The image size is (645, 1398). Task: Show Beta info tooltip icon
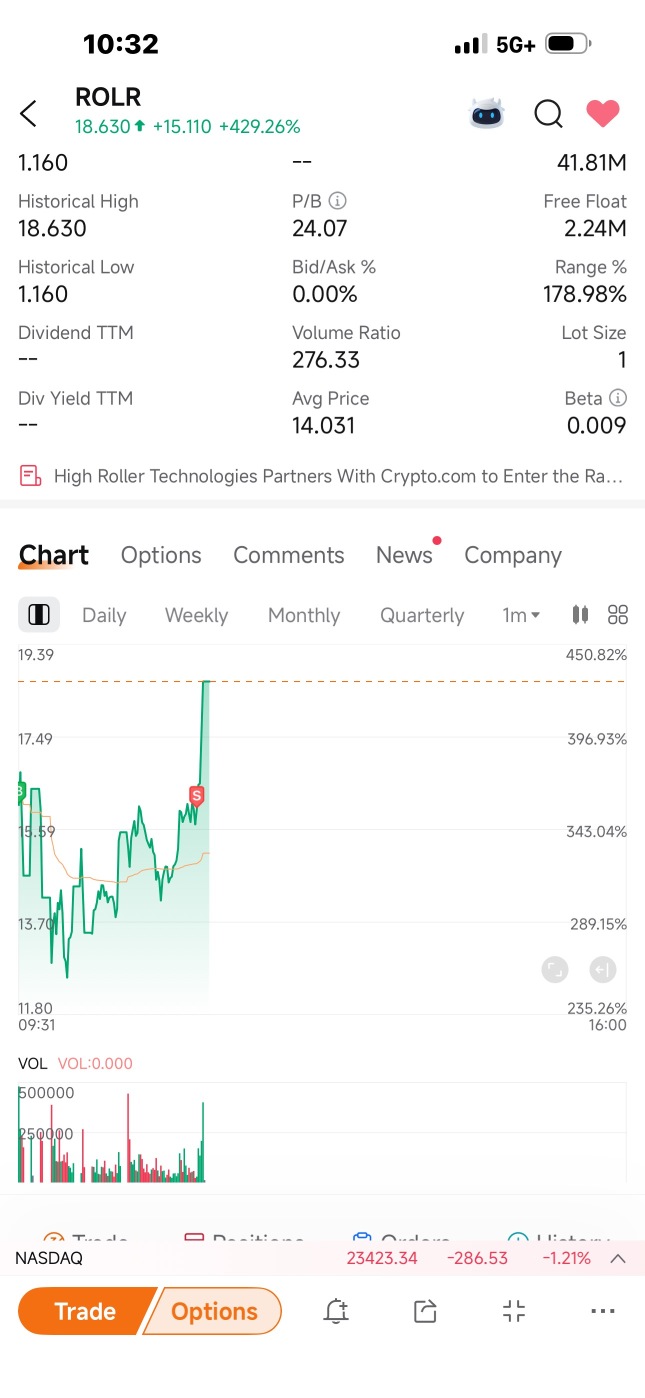pos(618,398)
